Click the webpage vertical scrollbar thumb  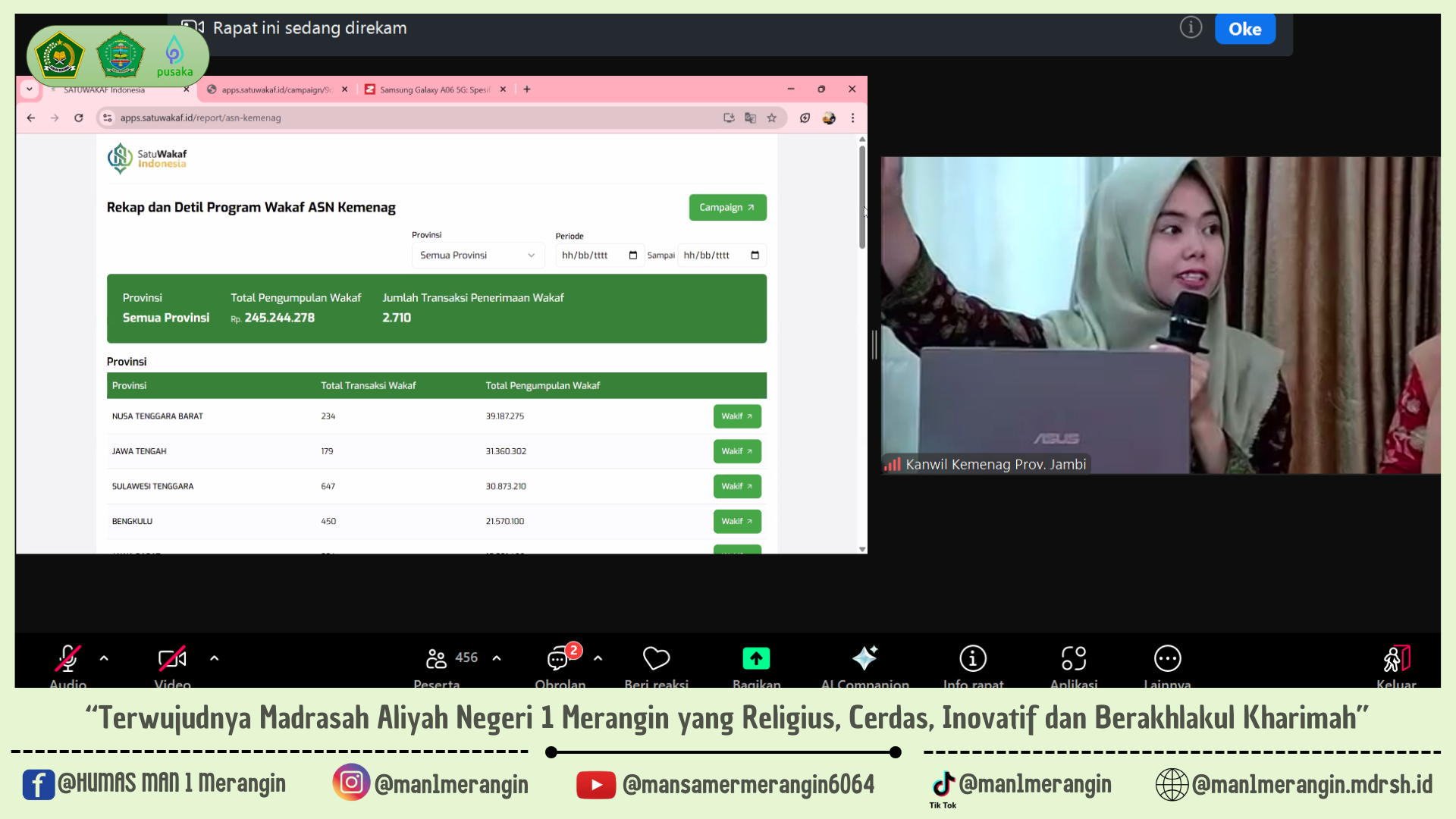(862, 196)
